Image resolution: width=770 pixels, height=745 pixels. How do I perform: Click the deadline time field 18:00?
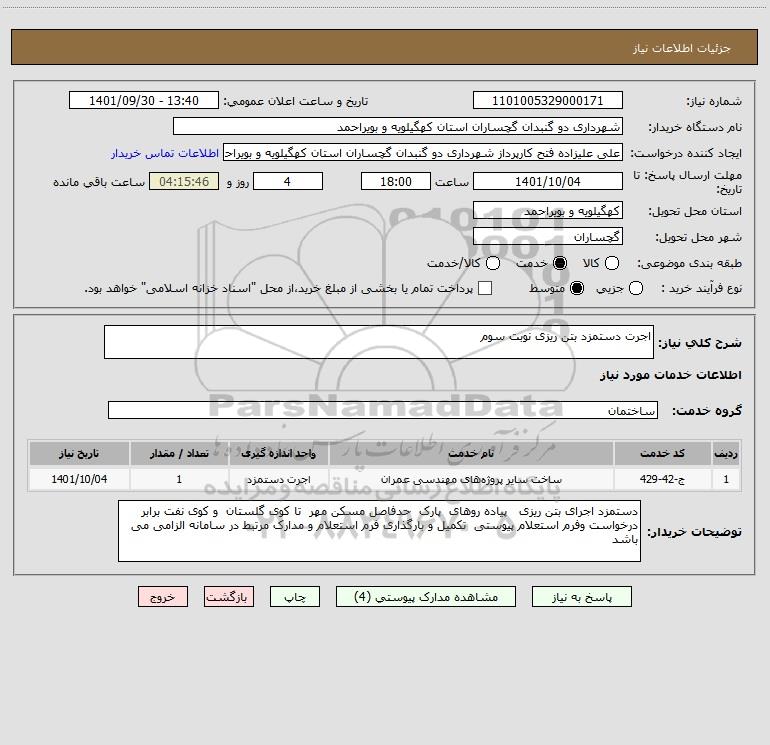pos(396,182)
